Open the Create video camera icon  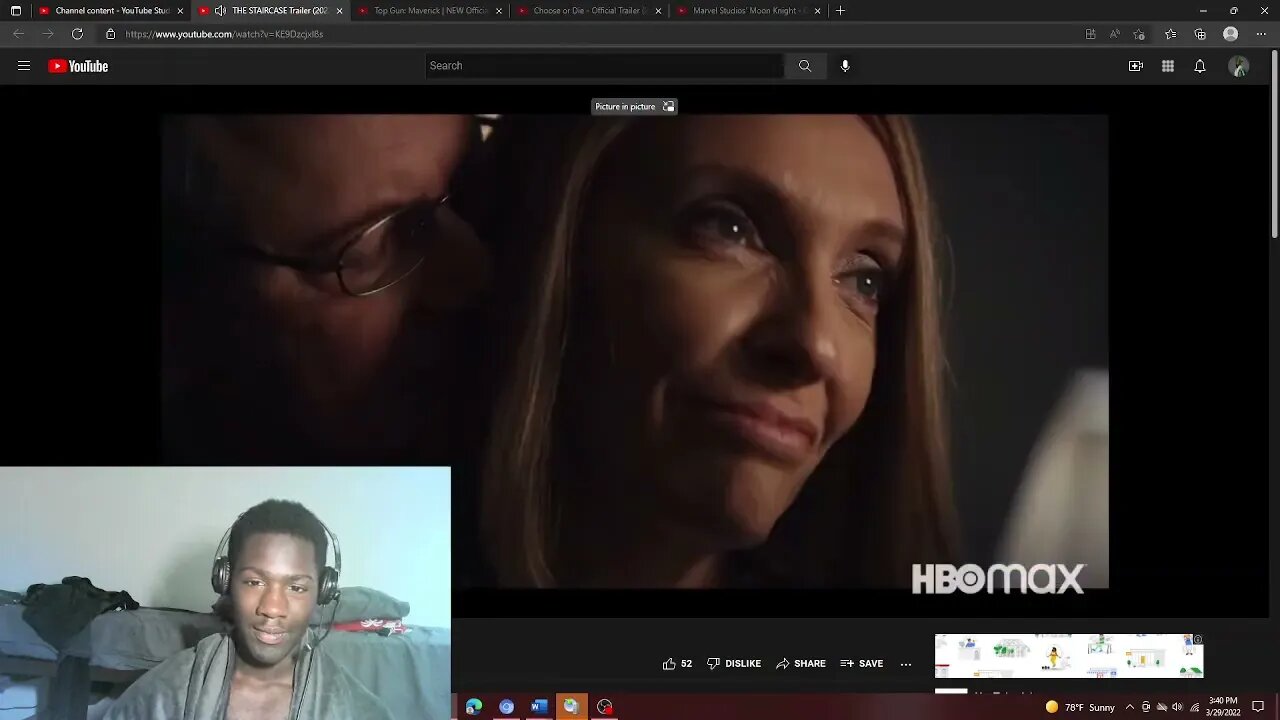coord(1136,66)
